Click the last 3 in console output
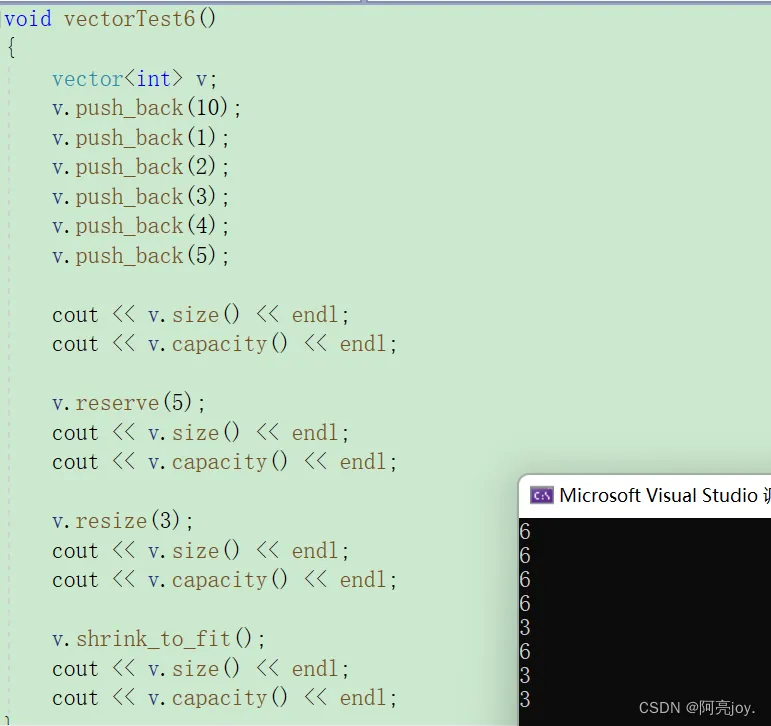This screenshot has height=726, width=771. click(x=525, y=699)
